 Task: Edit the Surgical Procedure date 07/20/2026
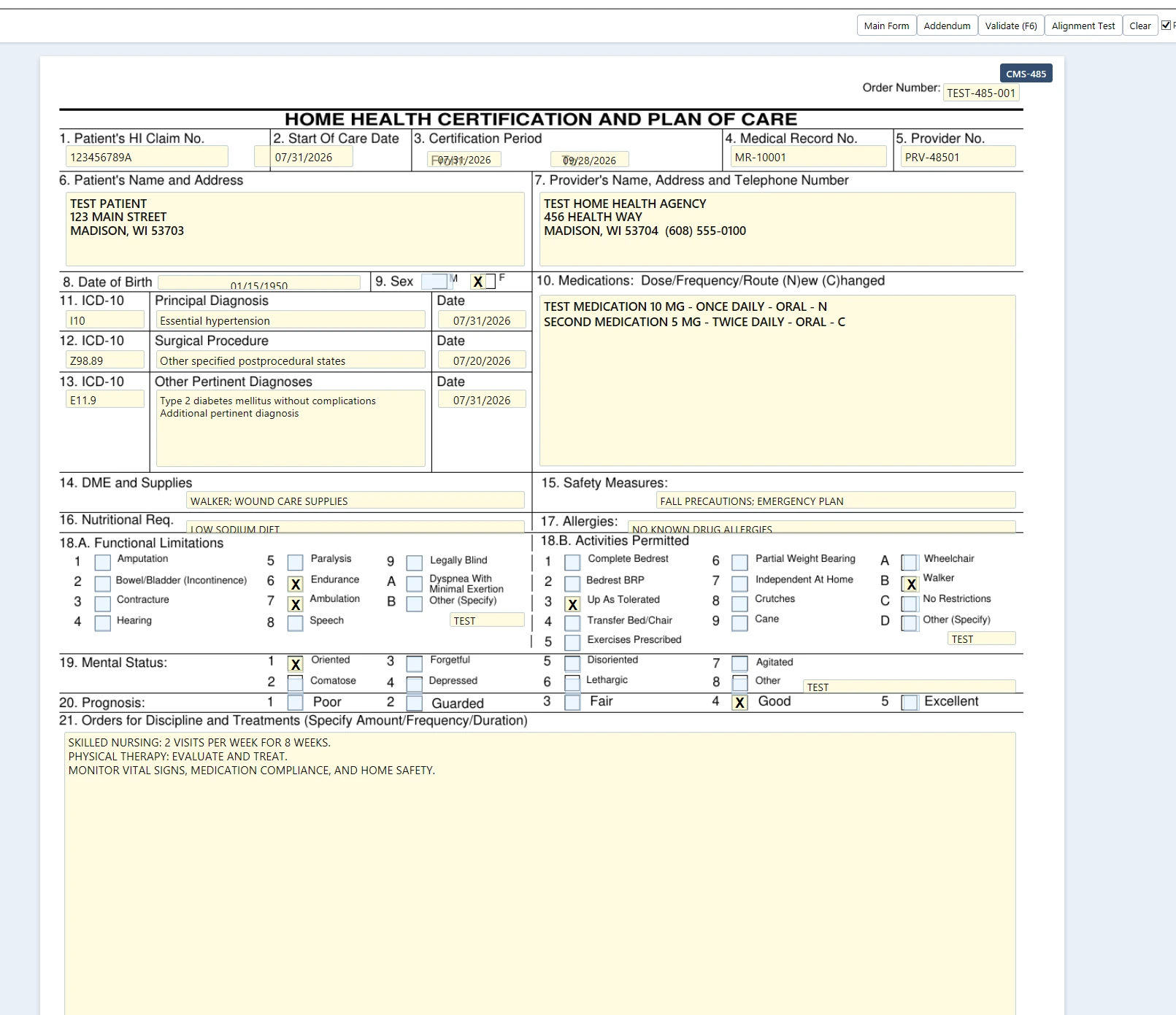[x=482, y=360]
